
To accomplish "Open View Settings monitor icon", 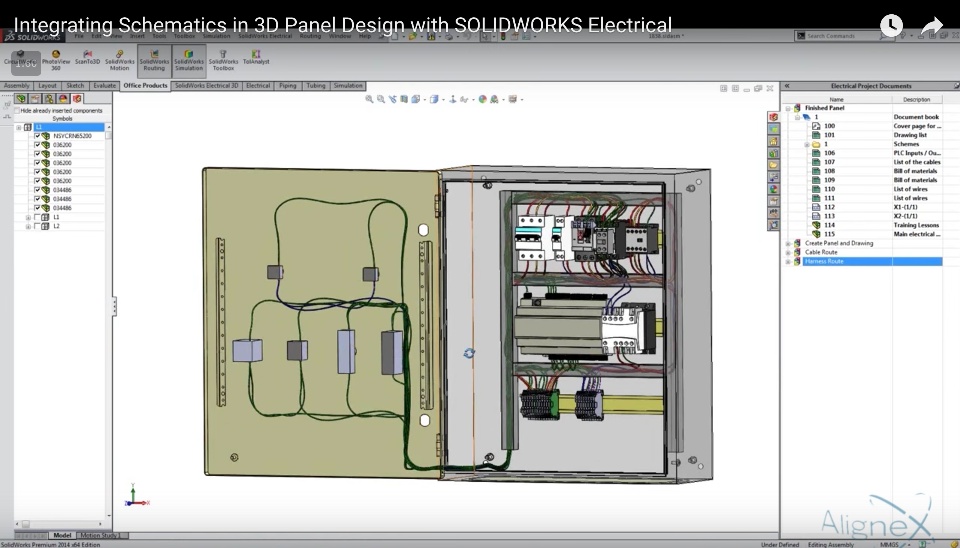I will tap(513, 99).
